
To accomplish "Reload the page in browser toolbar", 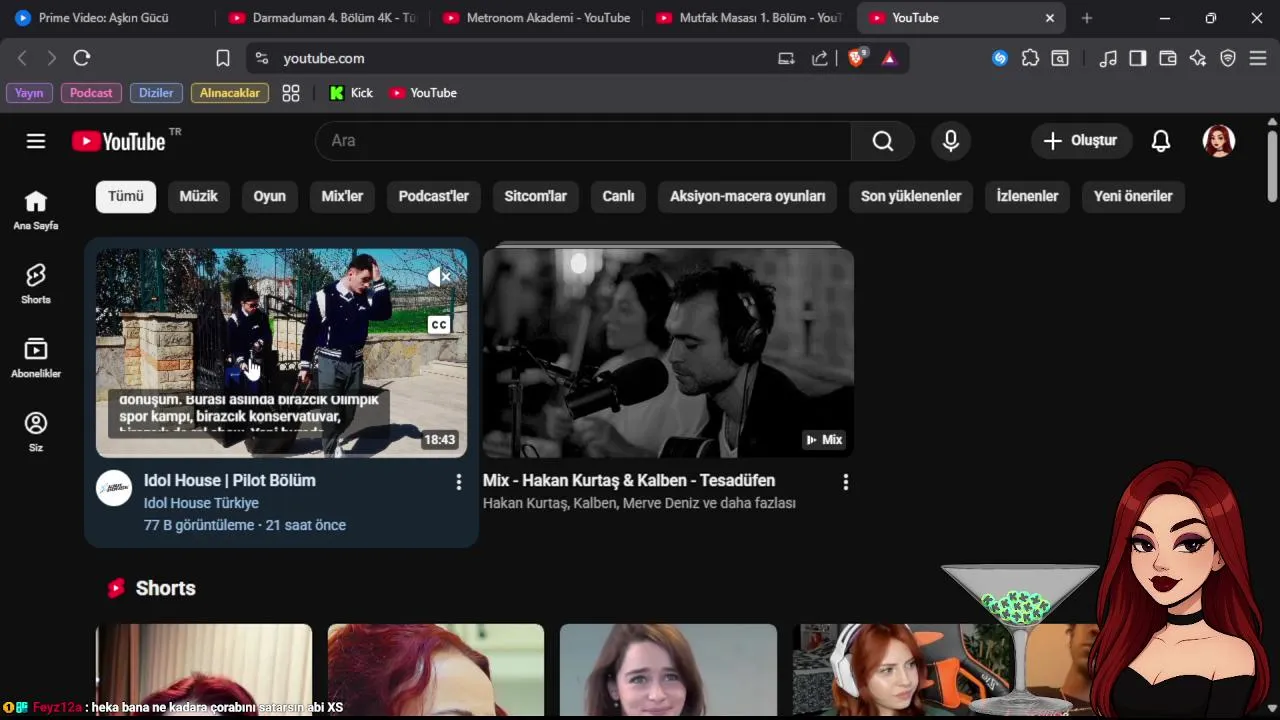I will [x=82, y=58].
